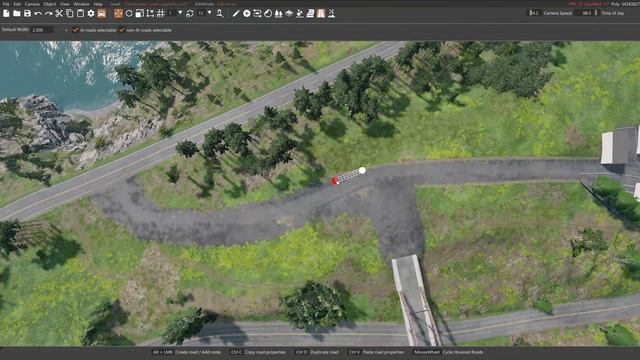This screenshot has width=640, height=360.
Task: Toggle non-AI roads selectable checkbox
Action: coord(122,30)
